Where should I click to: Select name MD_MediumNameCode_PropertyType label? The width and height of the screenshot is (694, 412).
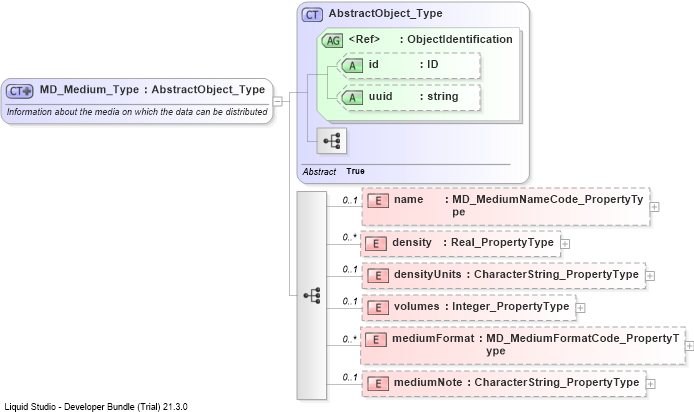[518, 205]
